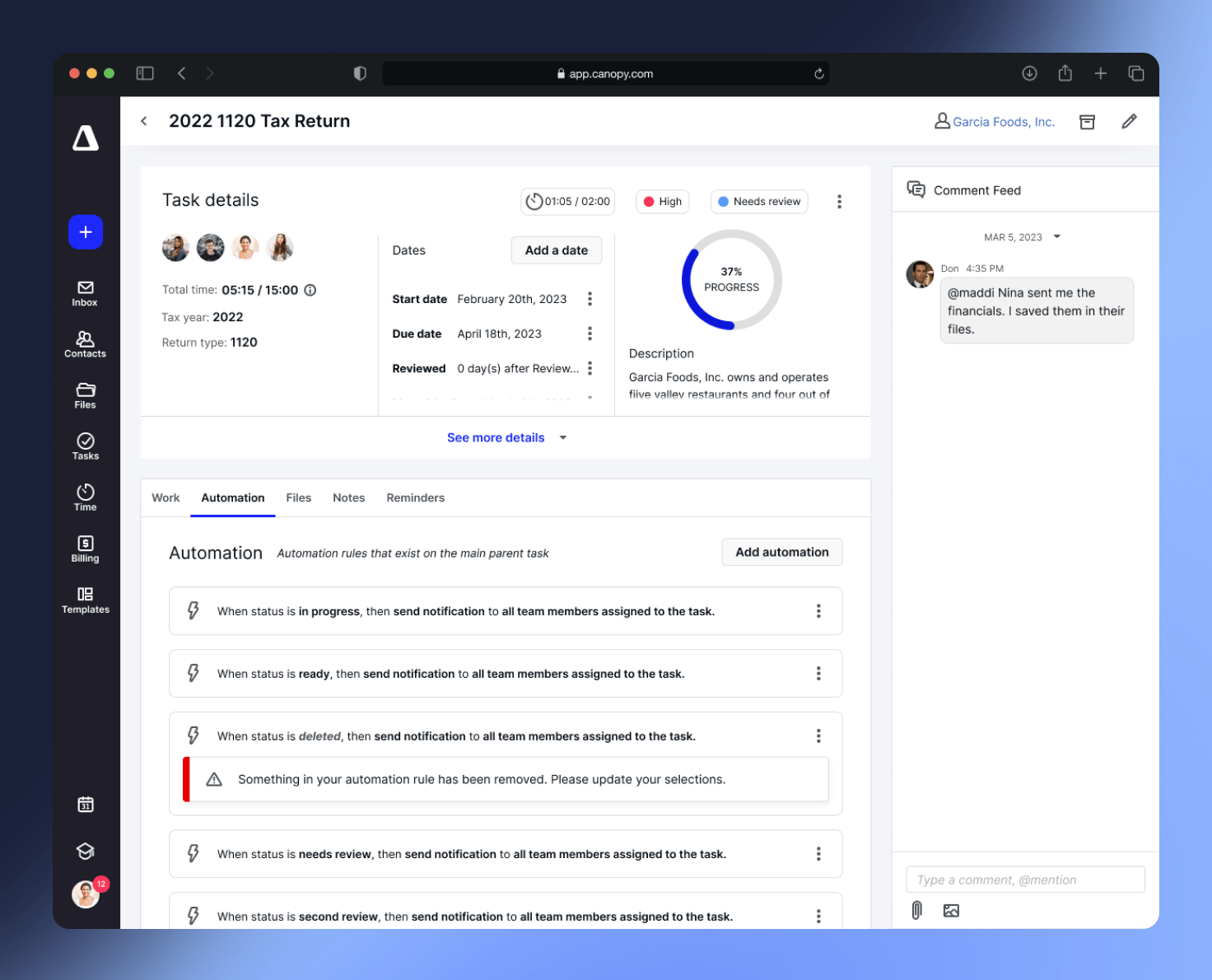The width and height of the screenshot is (1212, 980).
Task: Expand See more details
Action: point(506,437)
